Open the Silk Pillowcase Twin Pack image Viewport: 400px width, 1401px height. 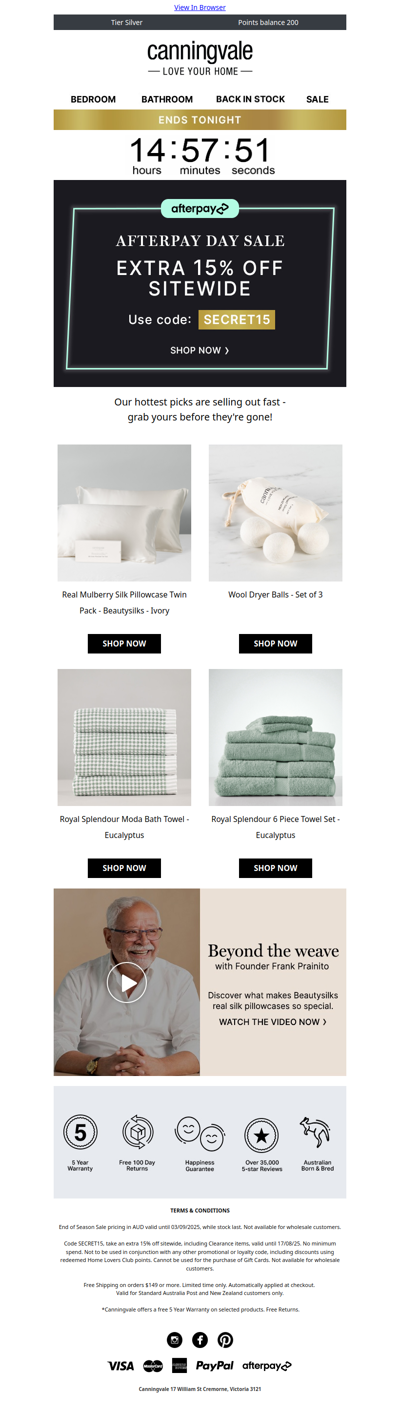point(124,513)
